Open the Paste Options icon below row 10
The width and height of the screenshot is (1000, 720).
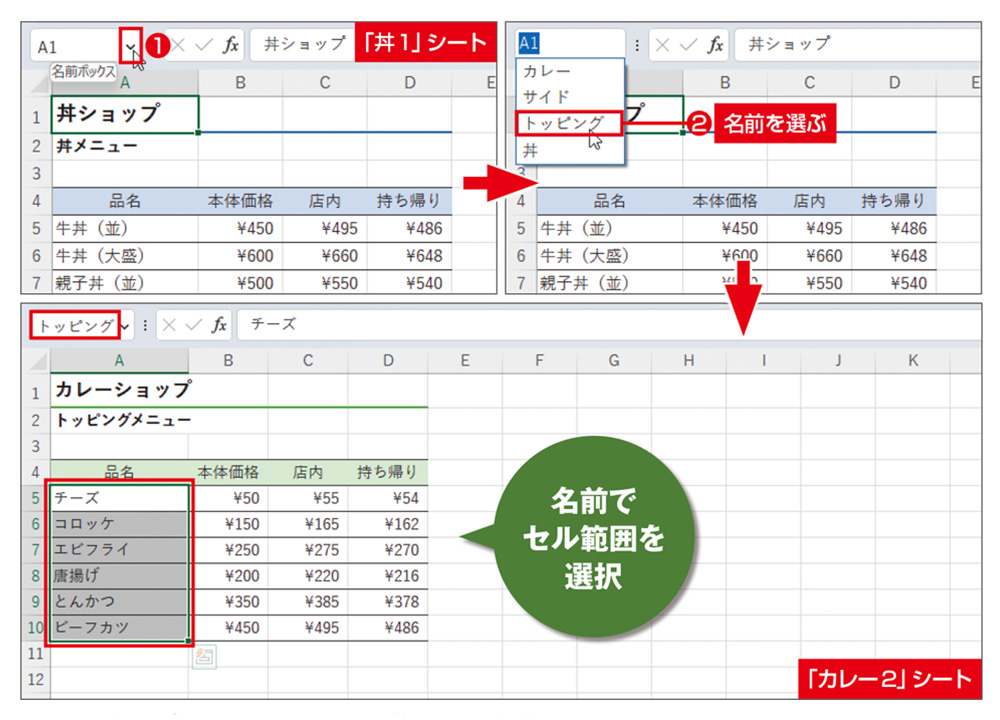(x=204, y=656)
